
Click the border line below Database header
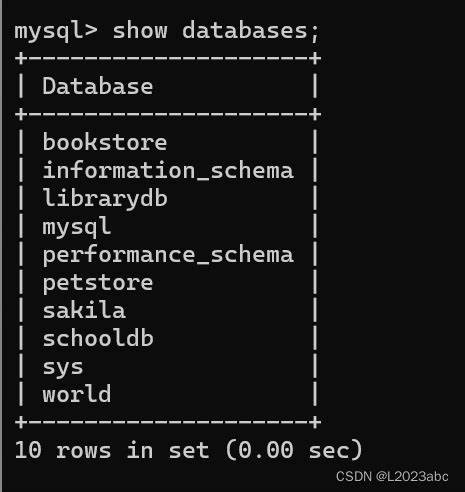click(168, 115)
